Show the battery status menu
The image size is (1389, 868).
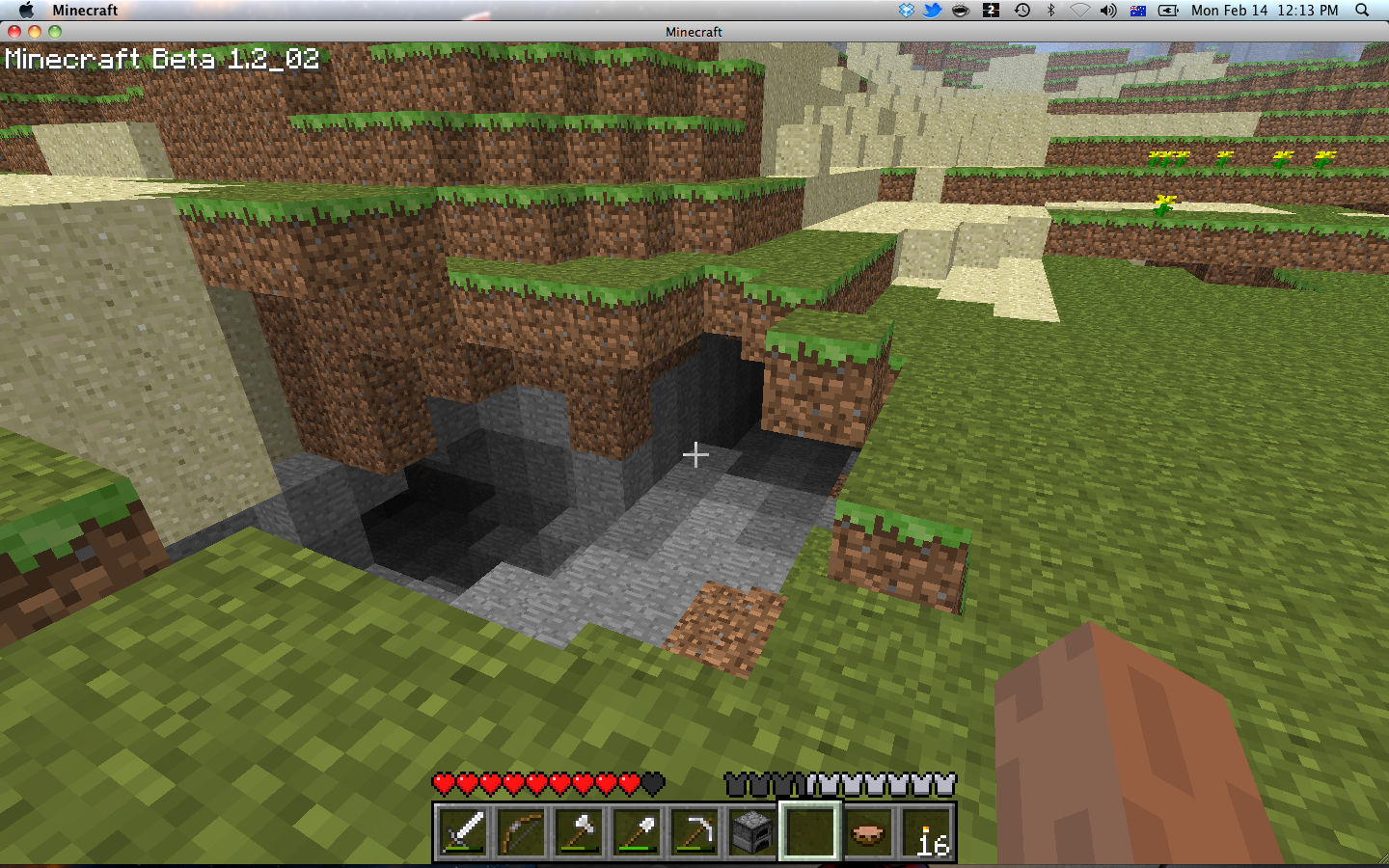coord(1168,10)
